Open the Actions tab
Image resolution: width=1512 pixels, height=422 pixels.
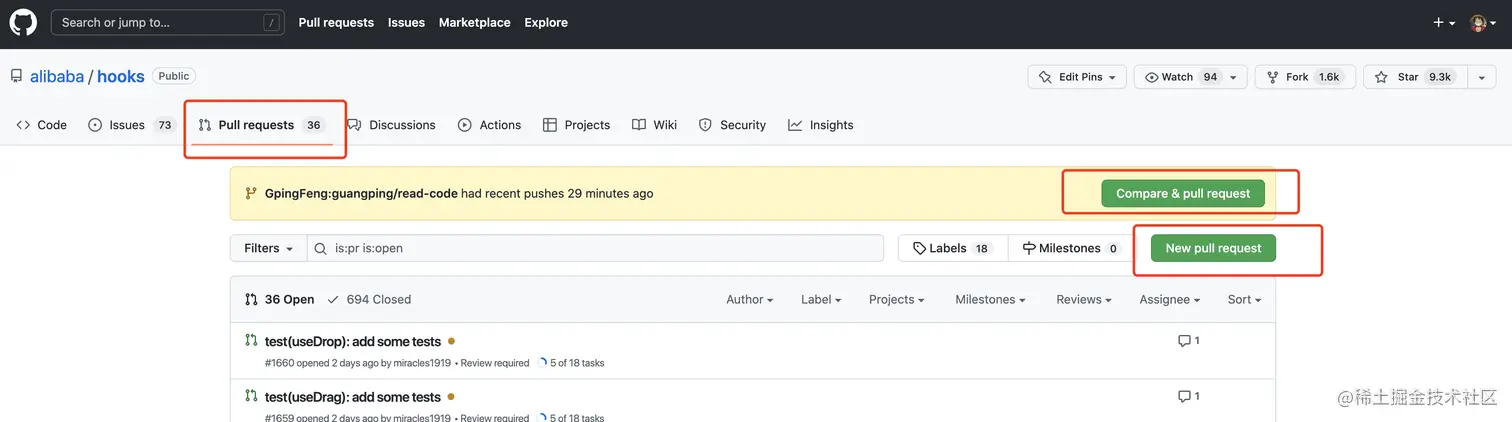490,125
